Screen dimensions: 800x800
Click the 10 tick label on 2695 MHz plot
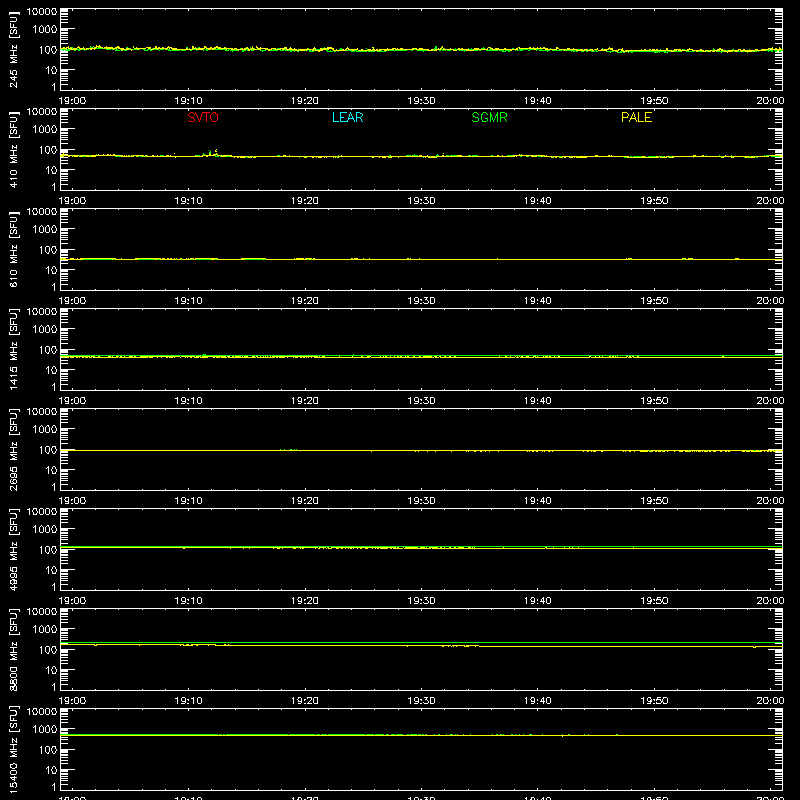pyautogui.click(x=51, y=470)
